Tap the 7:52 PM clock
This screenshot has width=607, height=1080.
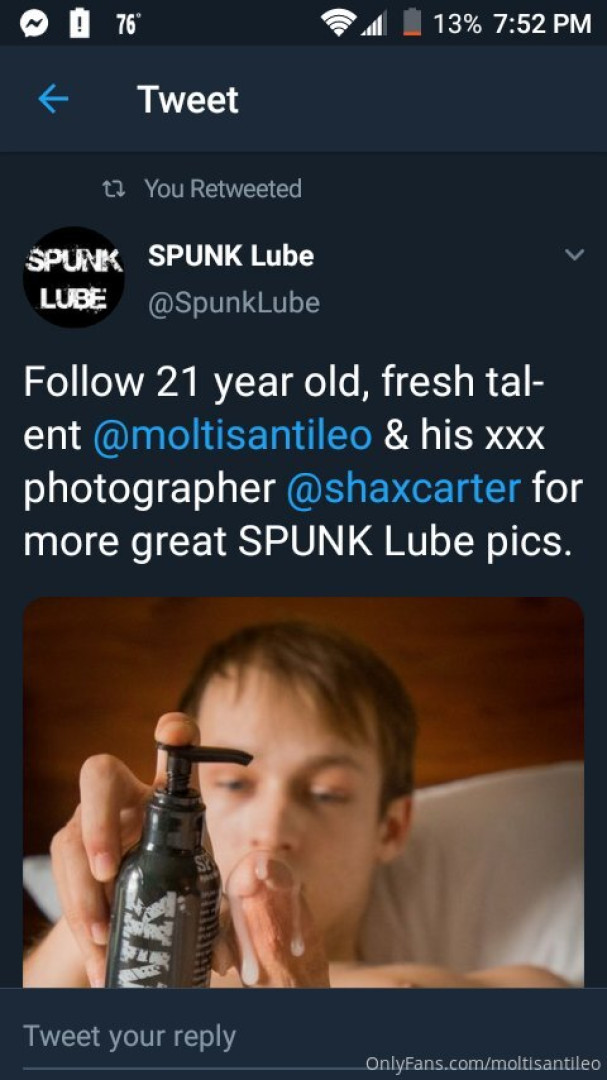542,22
